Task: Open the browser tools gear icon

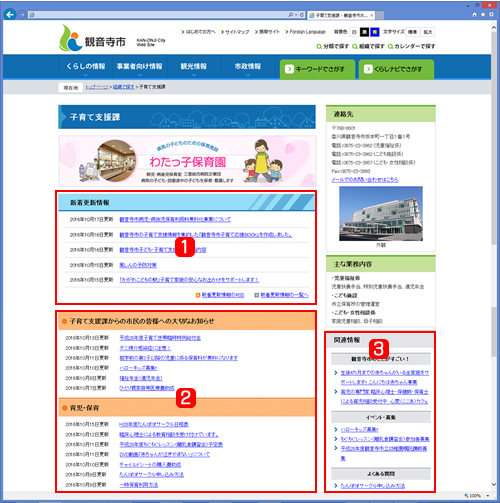Action: 491,15
